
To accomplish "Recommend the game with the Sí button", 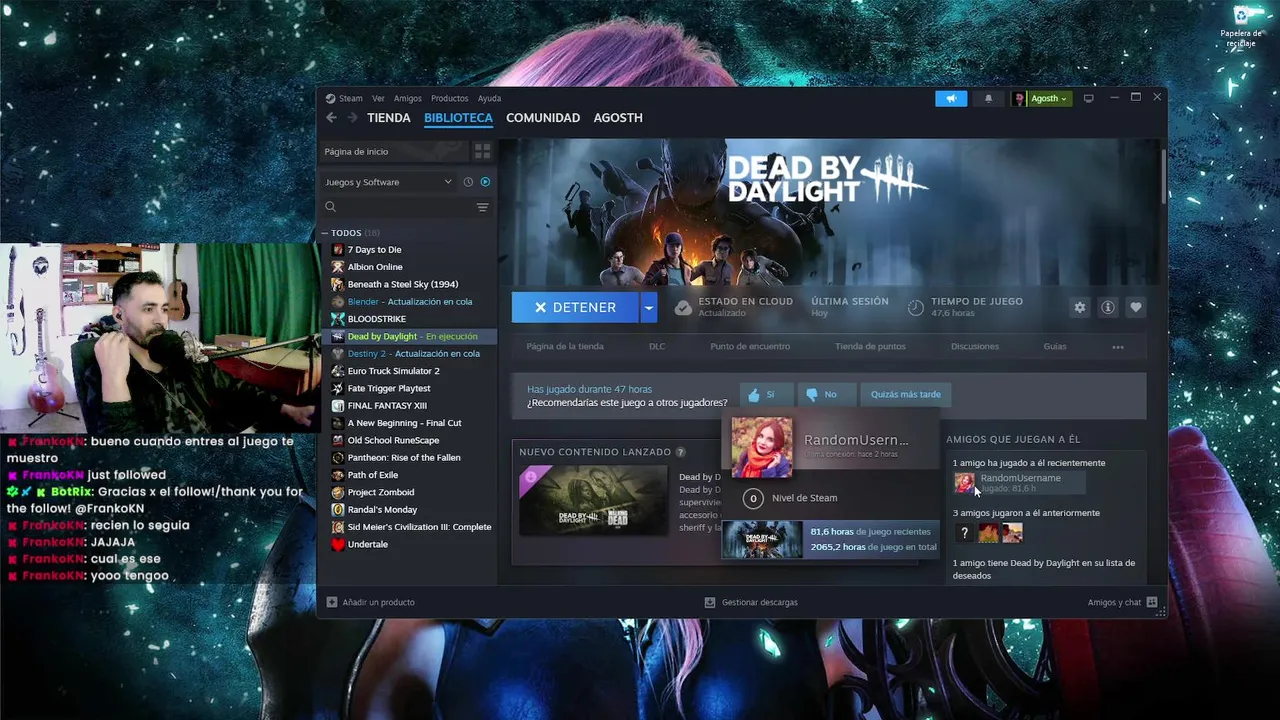I will point(766,394).
